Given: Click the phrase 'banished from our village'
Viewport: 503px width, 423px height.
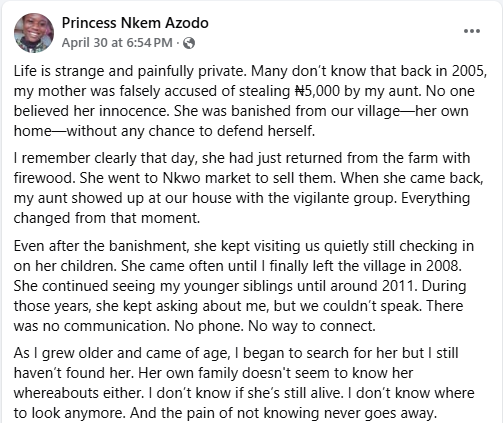Looking at the screenshot, I should pos(315,111).
